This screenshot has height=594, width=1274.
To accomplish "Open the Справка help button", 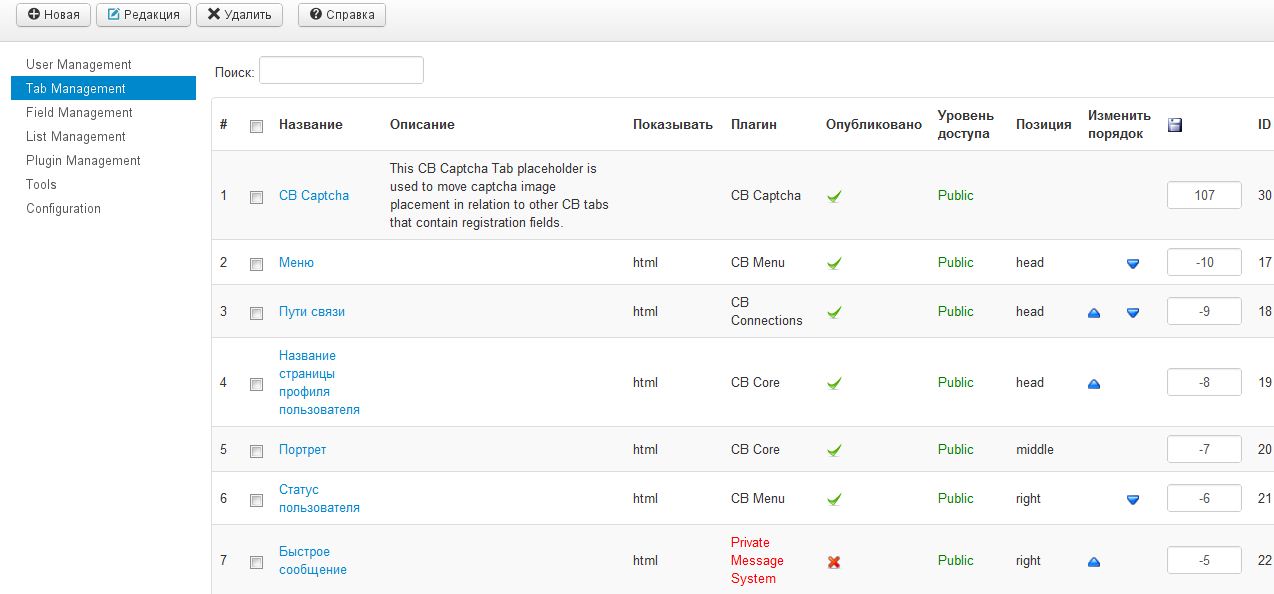I will [x=342, y=15].
